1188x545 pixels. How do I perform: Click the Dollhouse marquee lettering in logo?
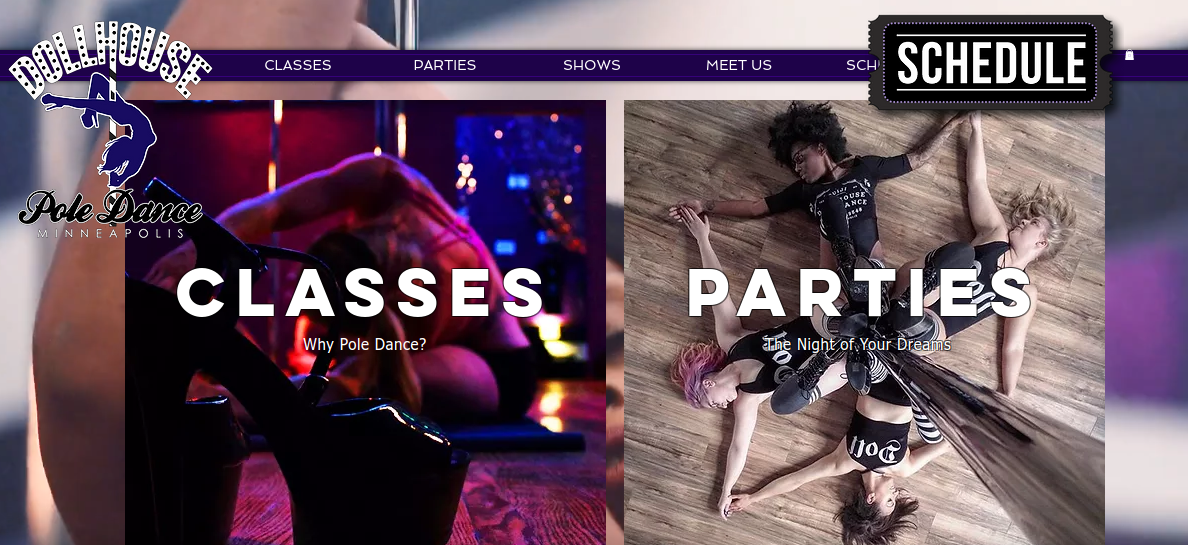[110, 59]
